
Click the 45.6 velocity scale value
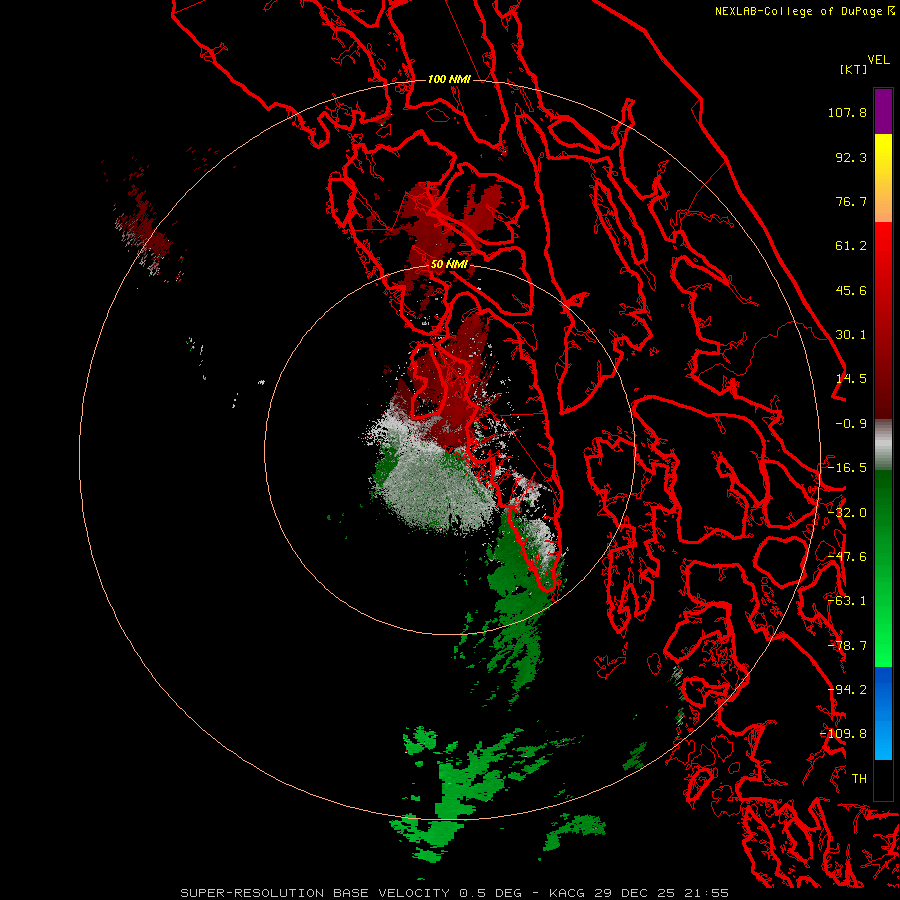coord(851,290)
